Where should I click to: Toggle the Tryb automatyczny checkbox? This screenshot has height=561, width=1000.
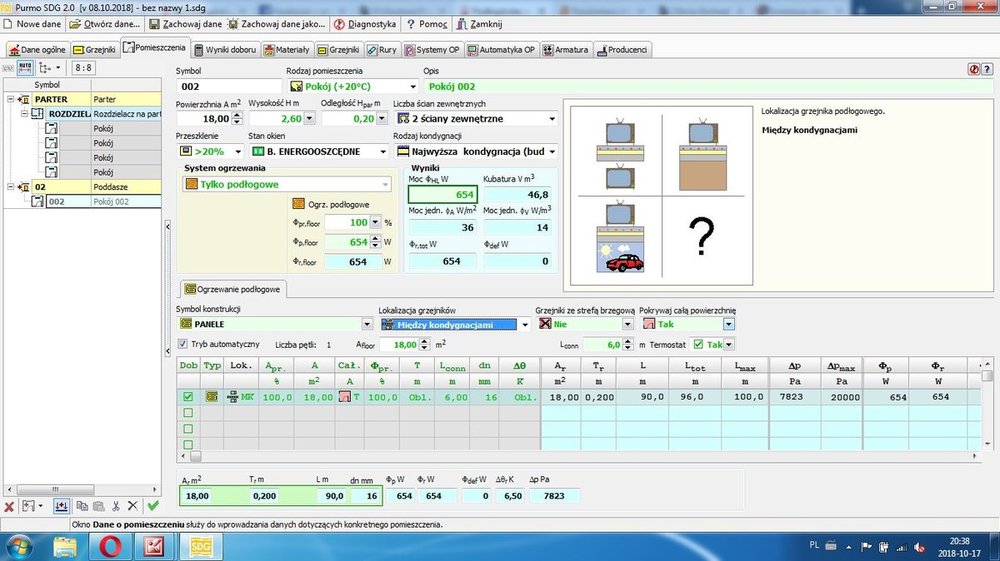[x=182, y=344]
